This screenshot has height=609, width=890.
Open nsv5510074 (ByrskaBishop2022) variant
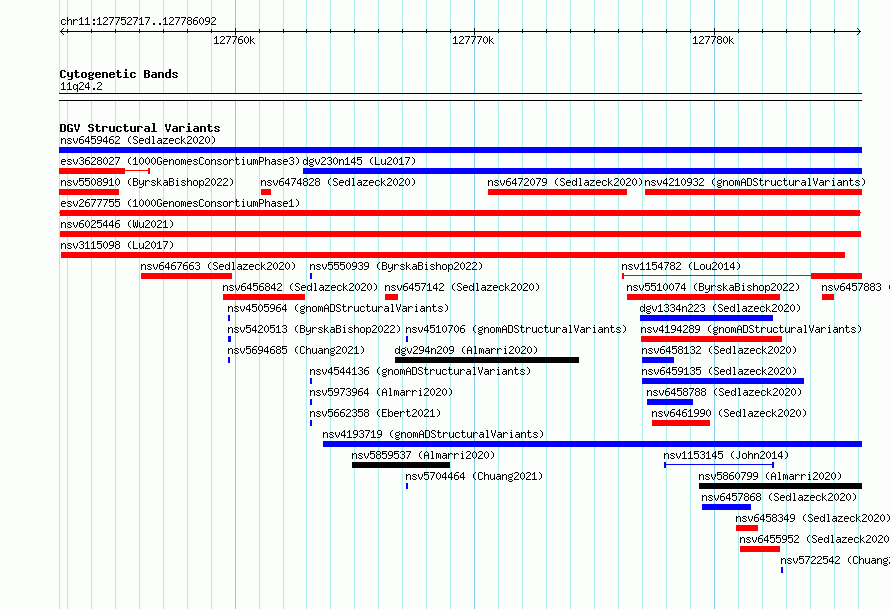coord(713,287)
